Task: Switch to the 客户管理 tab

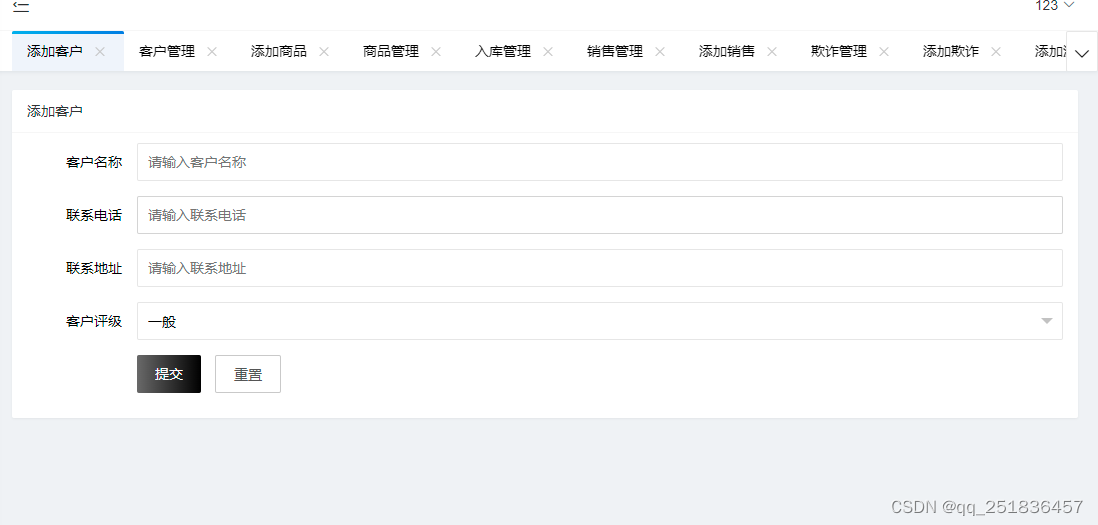Action: (x=167, y=51)
